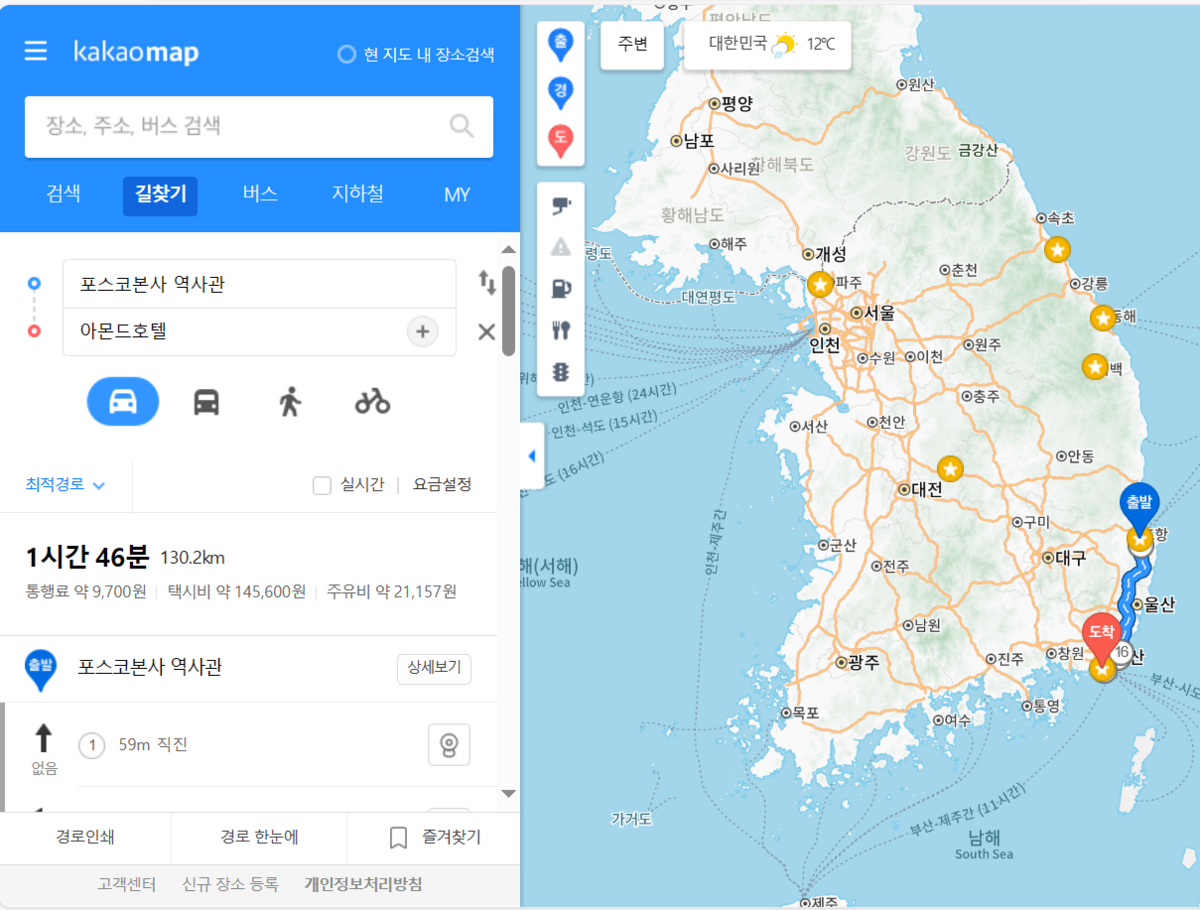
Task: Open street view for 59m 직진 step
Action: [x=449, y=745]
